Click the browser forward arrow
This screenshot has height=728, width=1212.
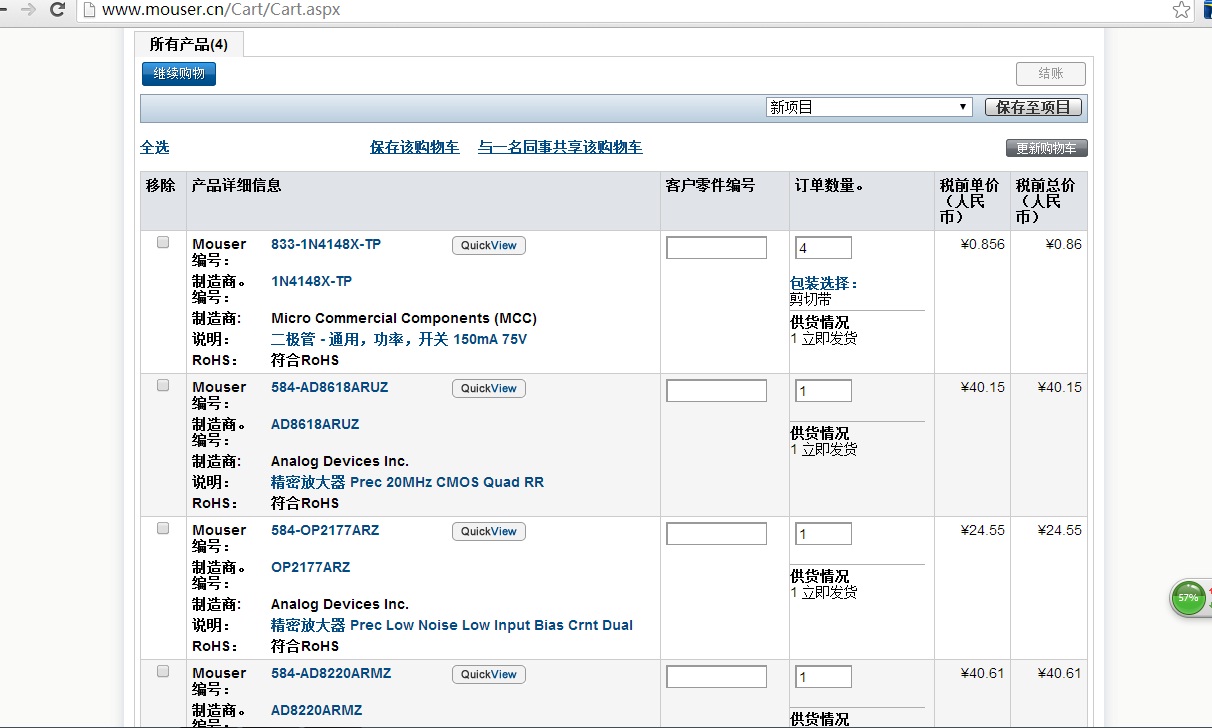pyautogui.click(x=29, y=10)
